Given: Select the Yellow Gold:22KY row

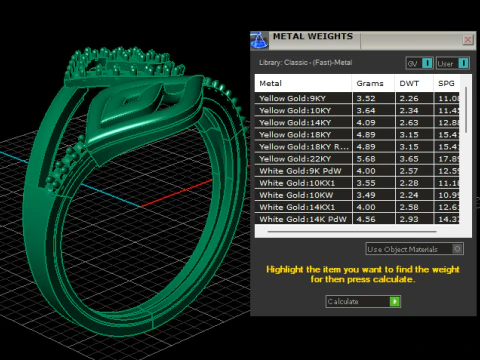Looking at the screenshot, I should click(357, 159).
